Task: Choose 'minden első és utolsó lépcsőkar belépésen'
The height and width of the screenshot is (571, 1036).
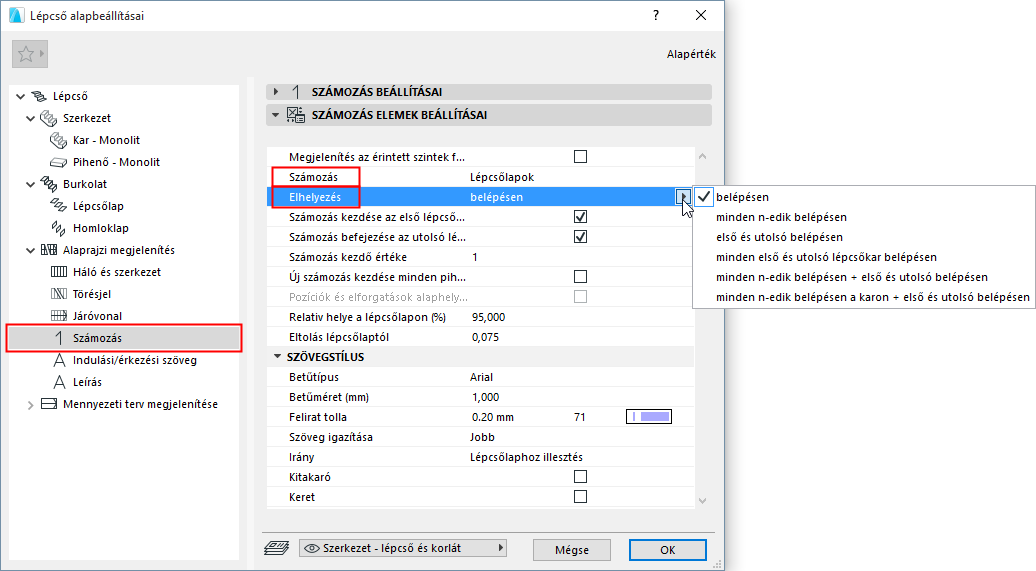Action: point(826,257)
